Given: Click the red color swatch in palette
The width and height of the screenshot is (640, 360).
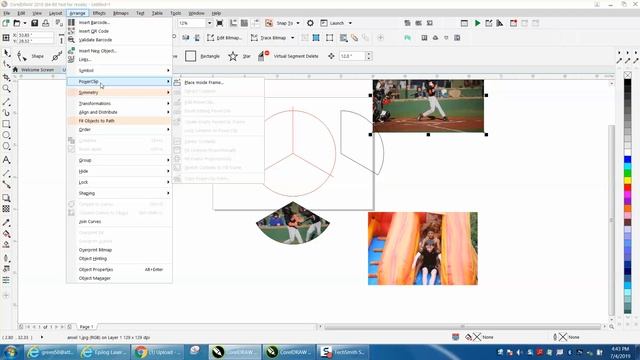Looking at the screenshot, I should coord(628,187).
